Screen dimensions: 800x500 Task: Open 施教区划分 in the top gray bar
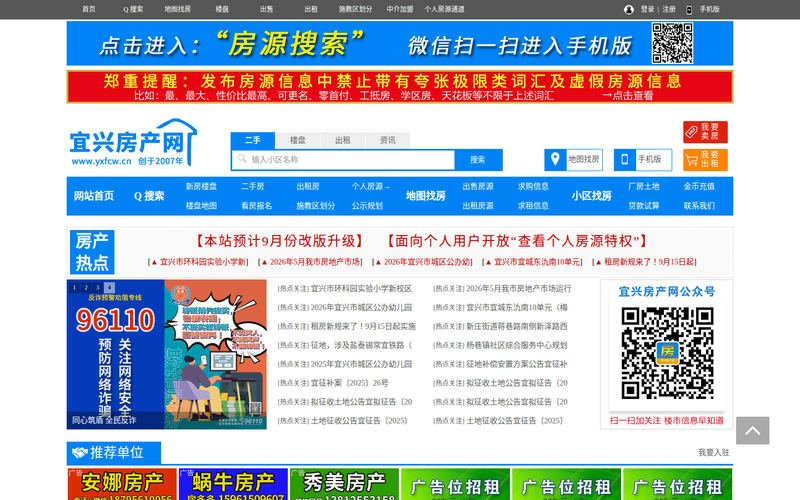[356, 9]
